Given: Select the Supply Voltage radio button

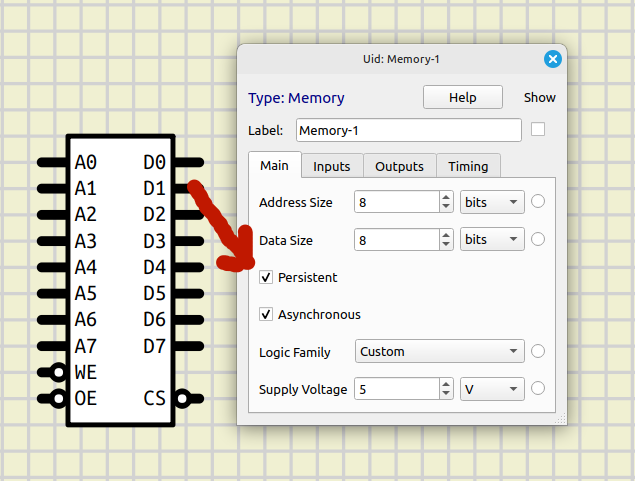Looking at the screenshot, I should click(x=538, y=389).
